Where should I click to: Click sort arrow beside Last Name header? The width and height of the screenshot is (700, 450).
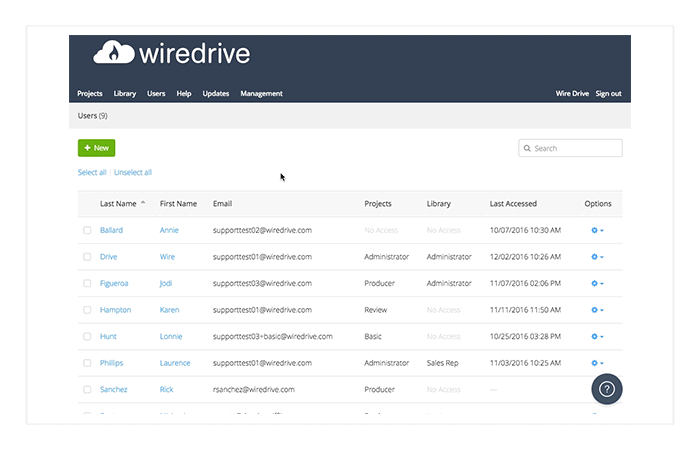coord(143,203)
